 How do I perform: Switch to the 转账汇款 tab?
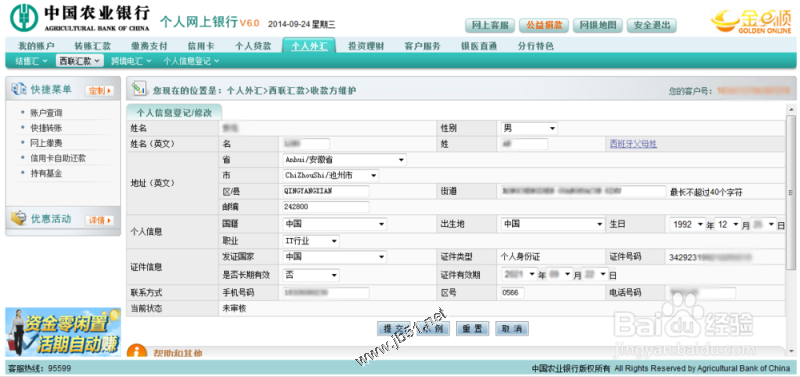92,46
